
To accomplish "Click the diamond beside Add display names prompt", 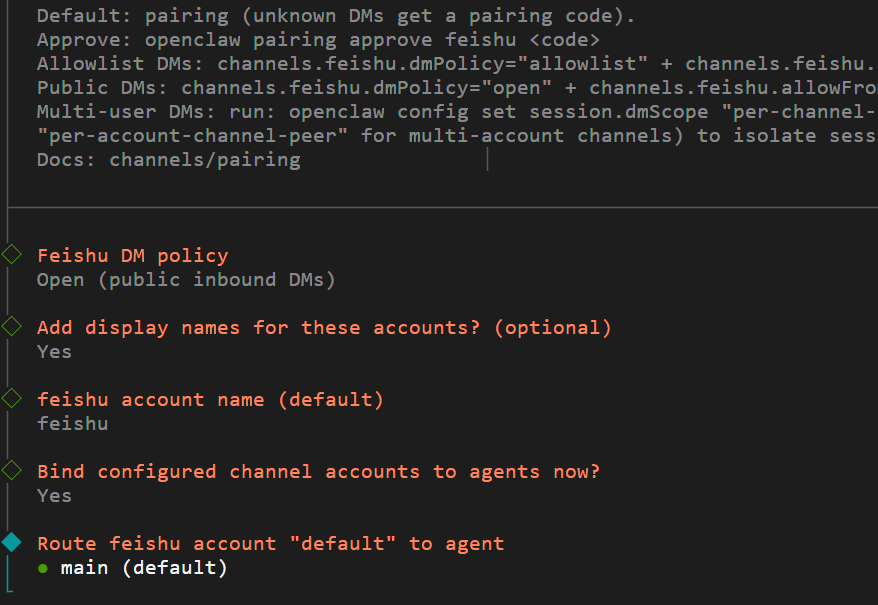I will tap(11, 327).
